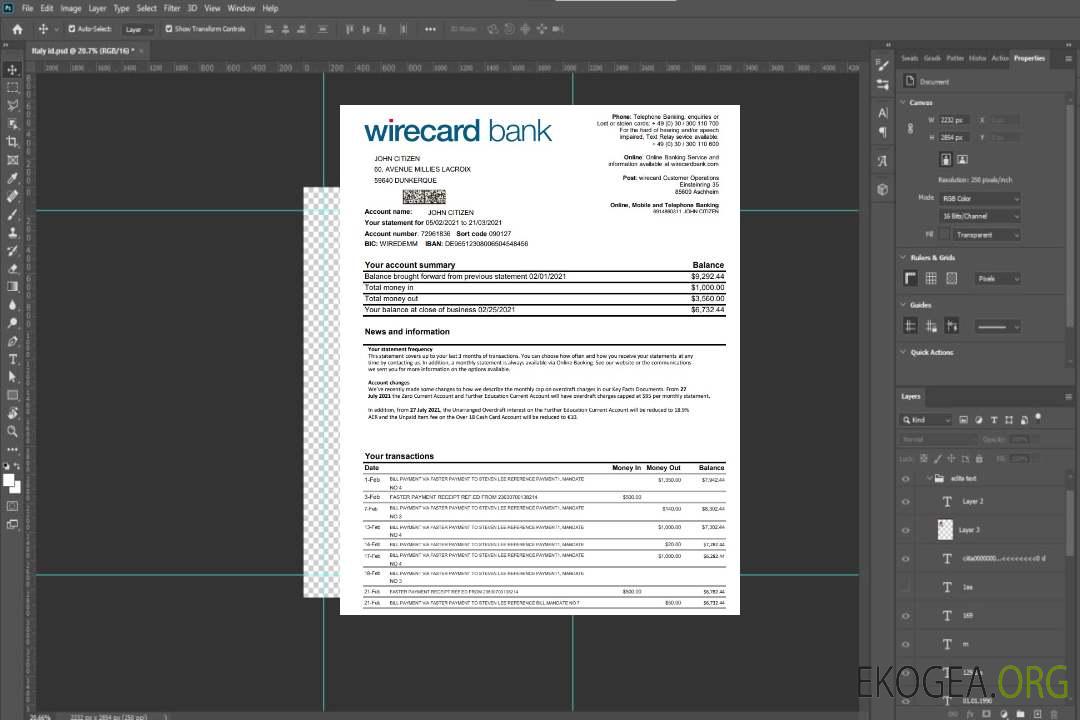
Task: Select Layer 3 thumbnail in Layers panel
Action: tap(946, 529)
